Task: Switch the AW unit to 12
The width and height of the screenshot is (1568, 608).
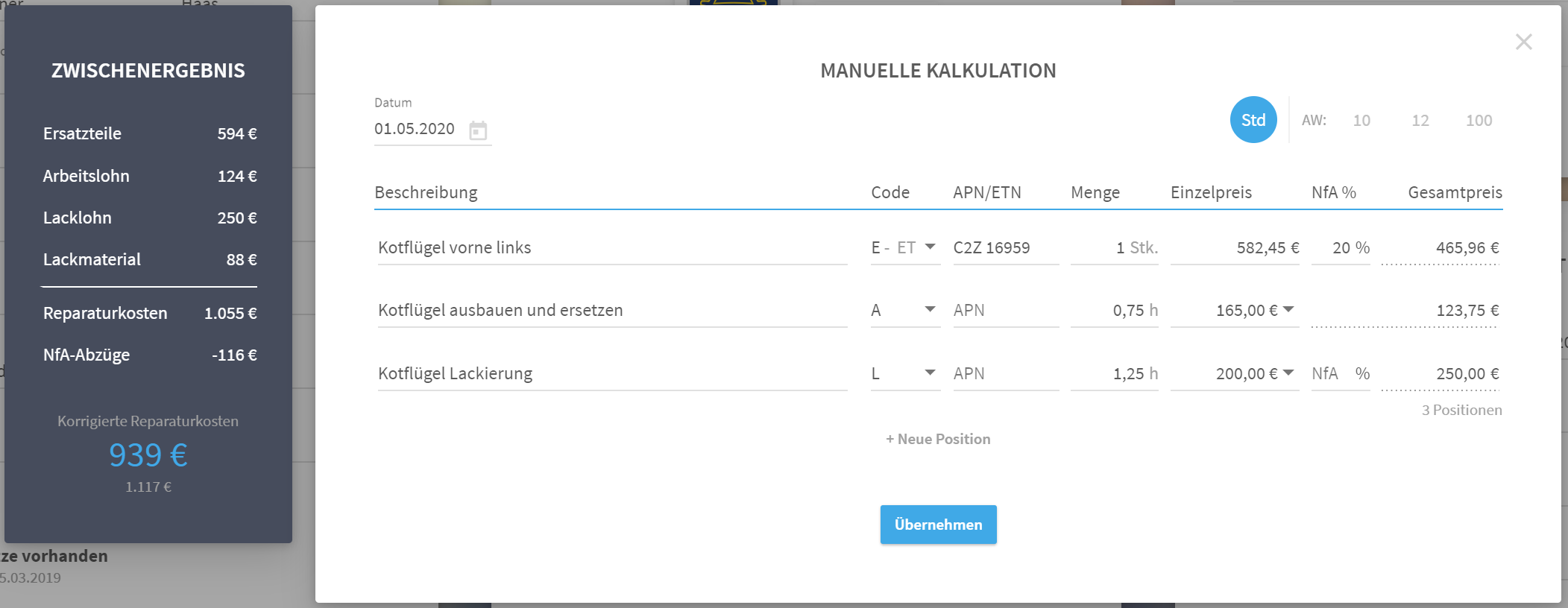Action: (x=1420, y=121)
